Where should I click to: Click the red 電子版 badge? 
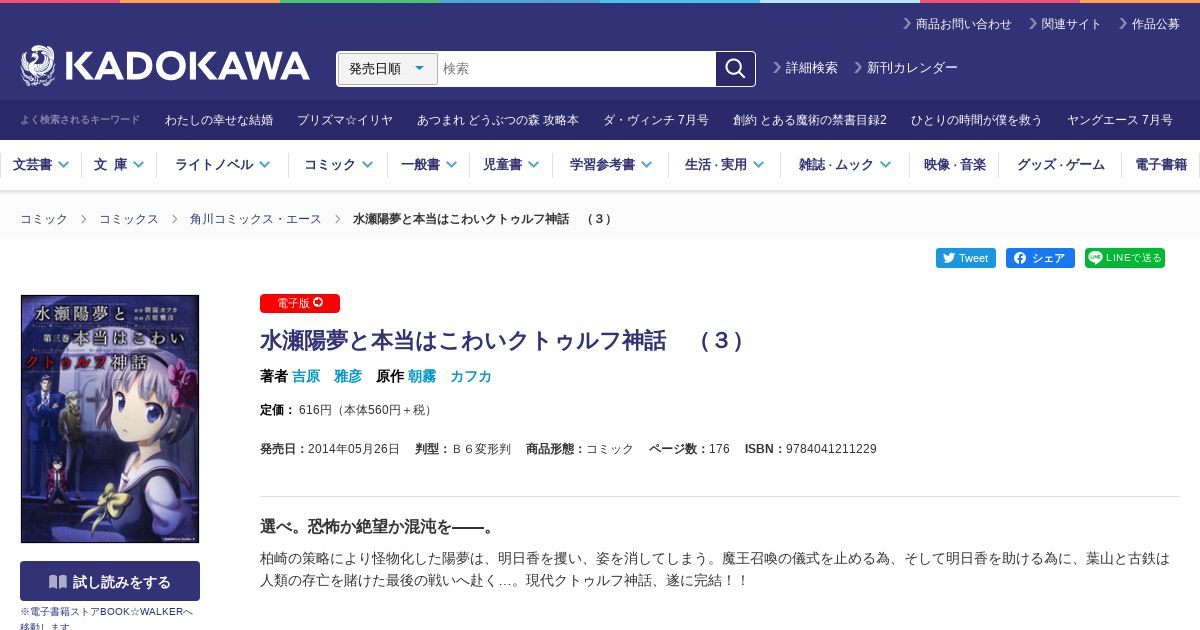(300, 303)
